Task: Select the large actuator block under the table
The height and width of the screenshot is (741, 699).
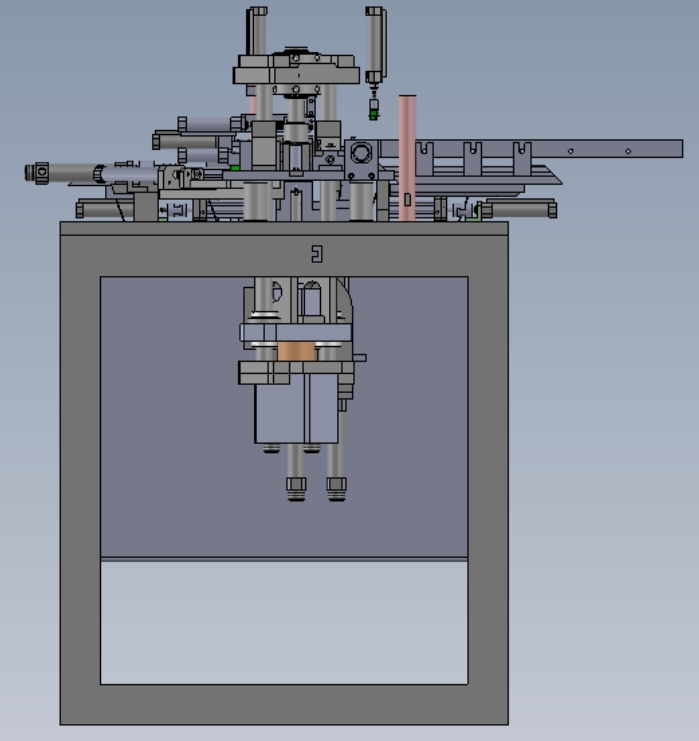Action: point(296,407)
